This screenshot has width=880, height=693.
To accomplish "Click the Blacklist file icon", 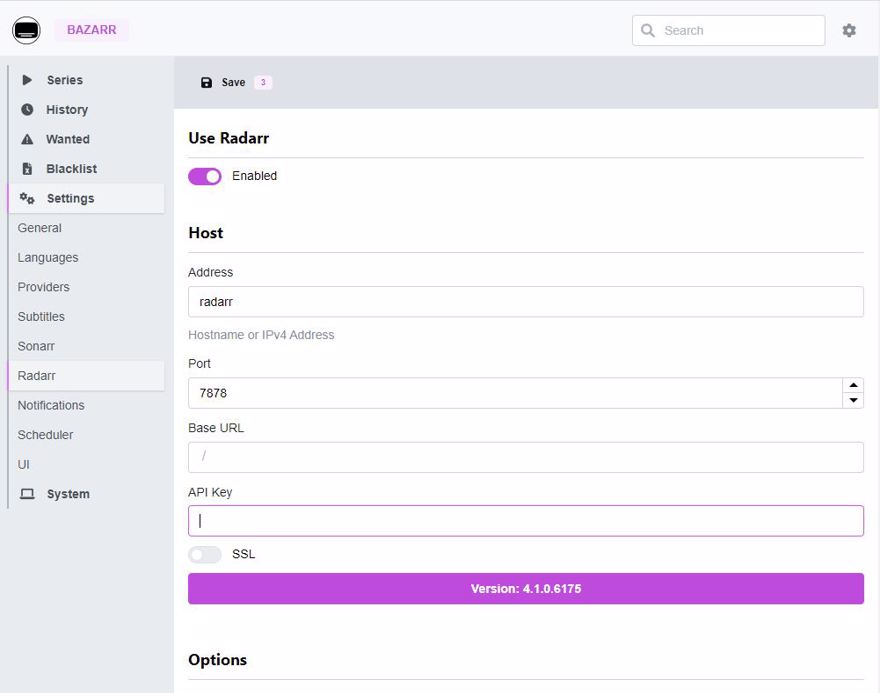I will click(x=27, y=168).
